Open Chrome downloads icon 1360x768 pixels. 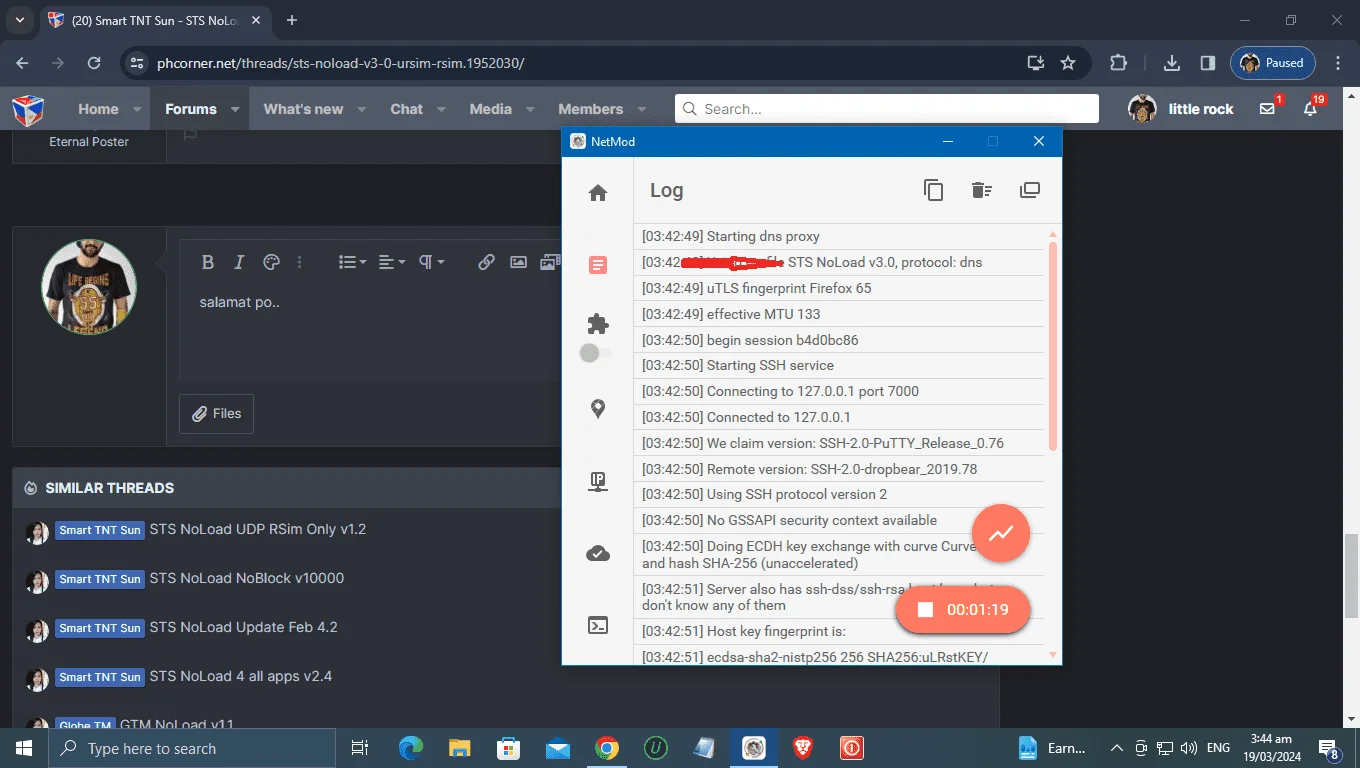click(x=1172, y=63)
